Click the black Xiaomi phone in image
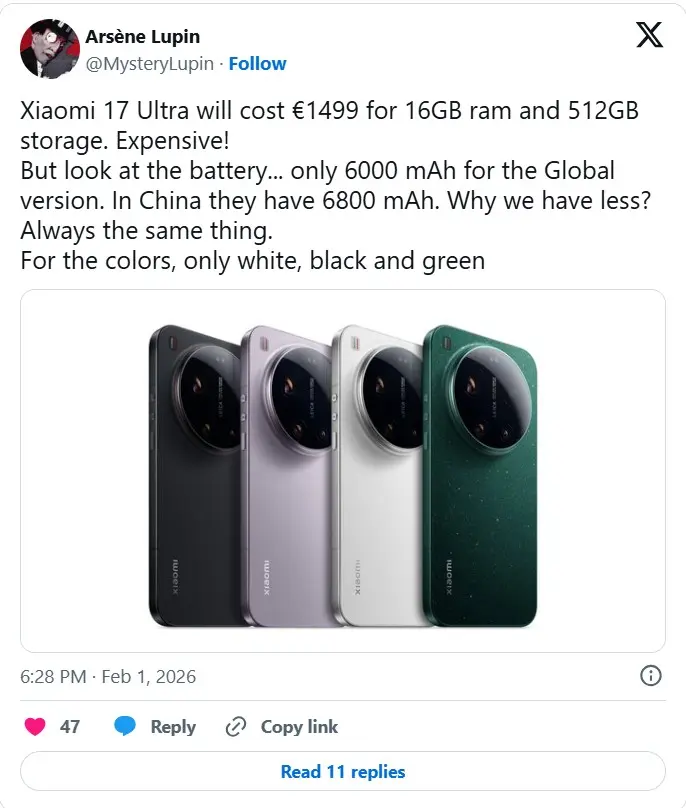 pyautogui.click(x=196, y=476)
